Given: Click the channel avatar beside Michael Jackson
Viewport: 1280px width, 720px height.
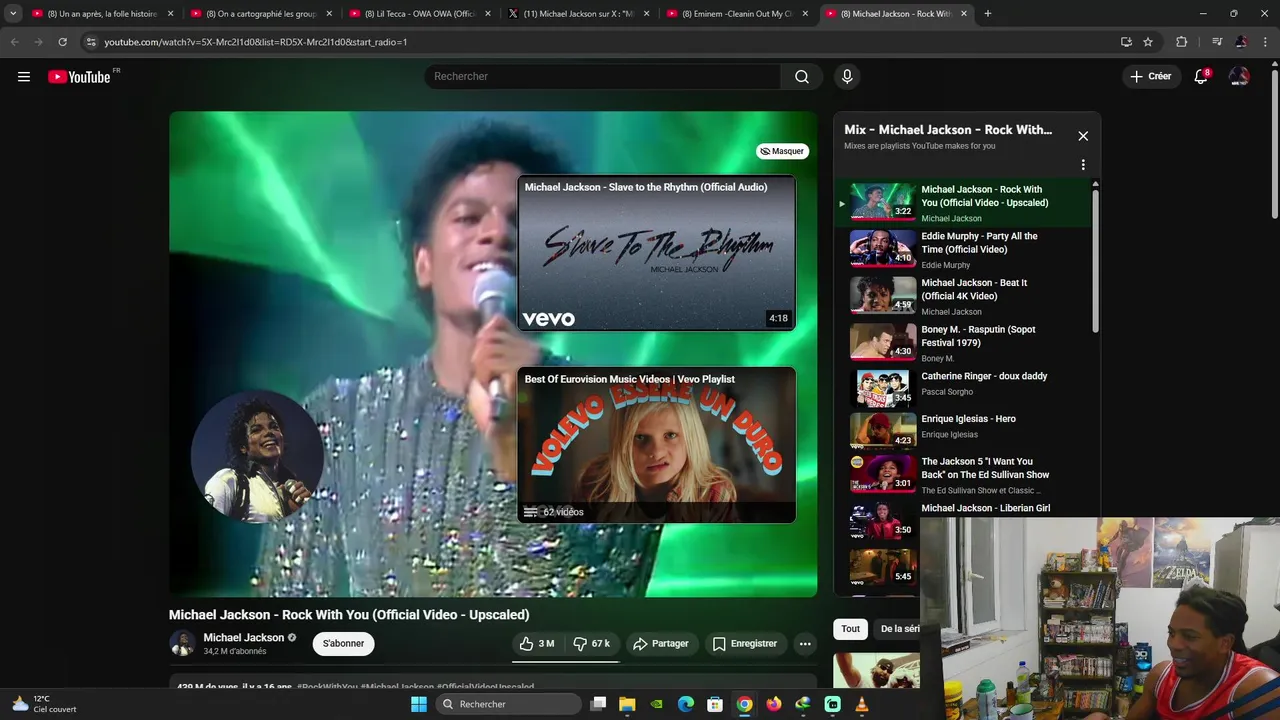Looking at the screenshot, I should tap(182, 643).
